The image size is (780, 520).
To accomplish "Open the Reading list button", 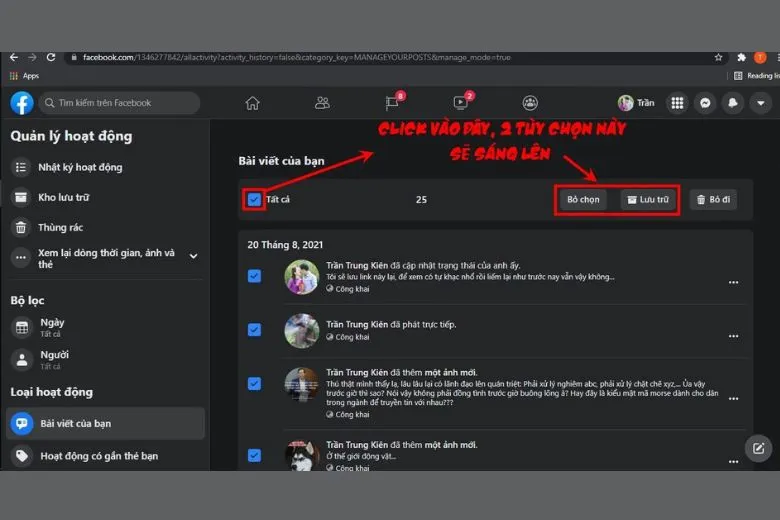I will coord(756,76).
